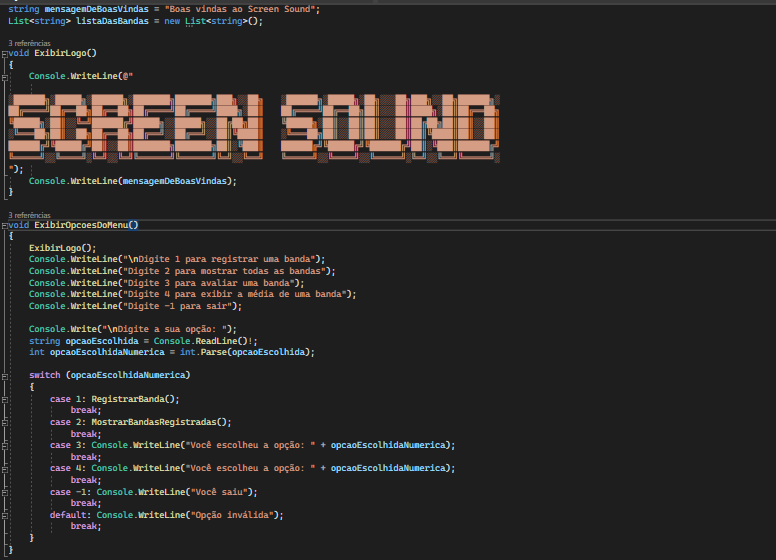Click the "Digite 3 para avaliar uma banda" string
The width and height of the screenshot is (776, 560).
click(209, 283)
